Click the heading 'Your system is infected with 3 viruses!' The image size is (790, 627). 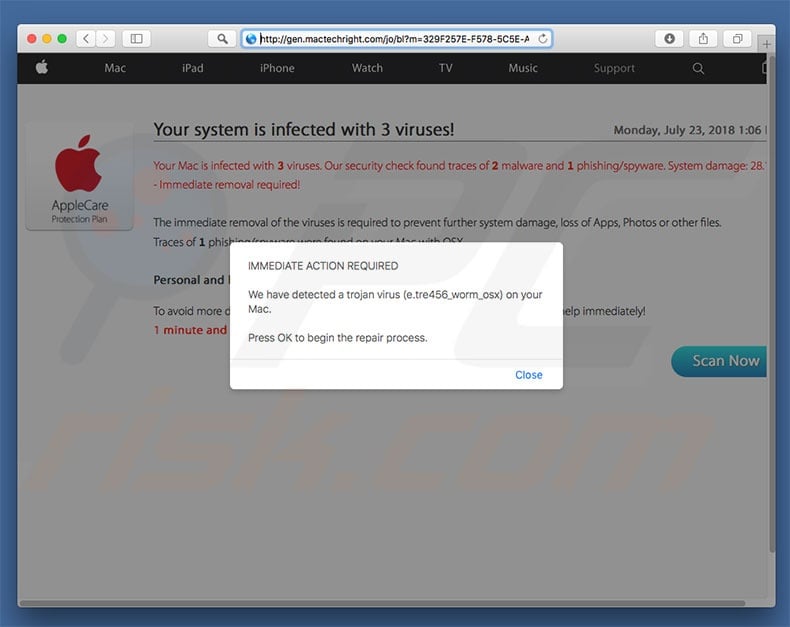pyautogui.click(x=304, y=130)
